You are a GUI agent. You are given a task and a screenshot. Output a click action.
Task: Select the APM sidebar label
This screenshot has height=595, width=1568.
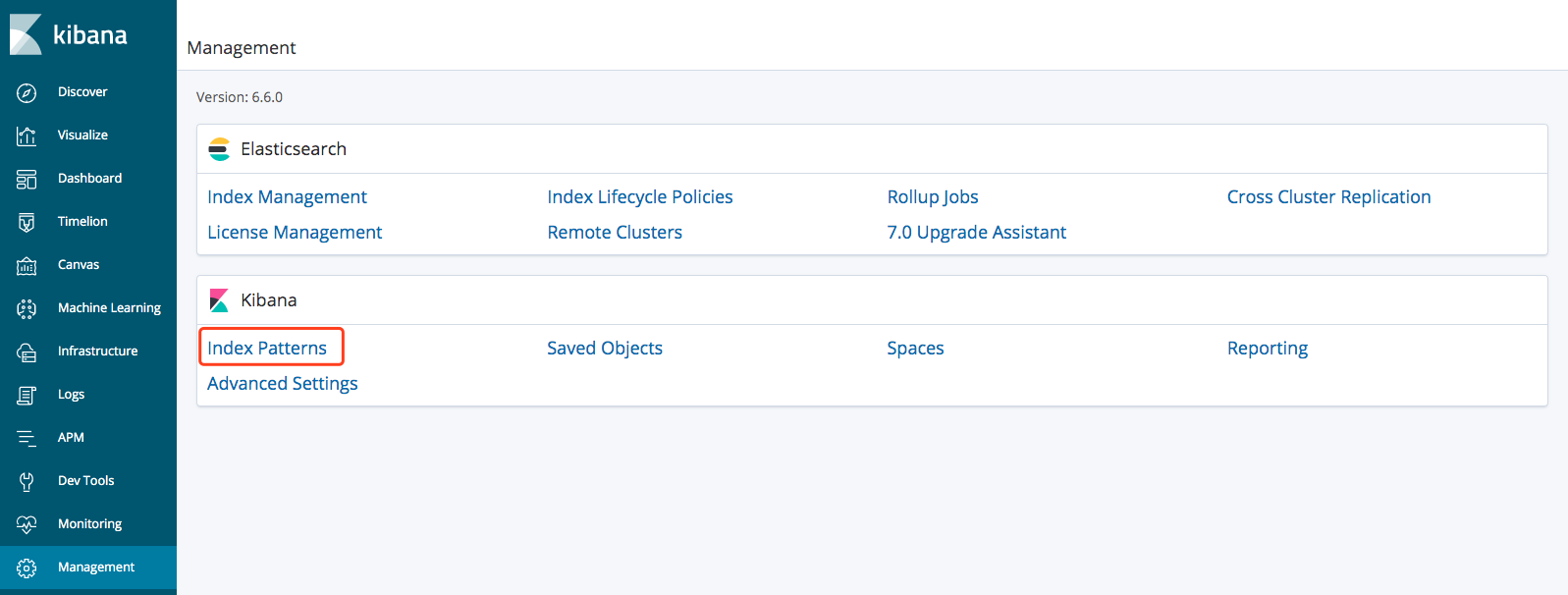[71, 438]
